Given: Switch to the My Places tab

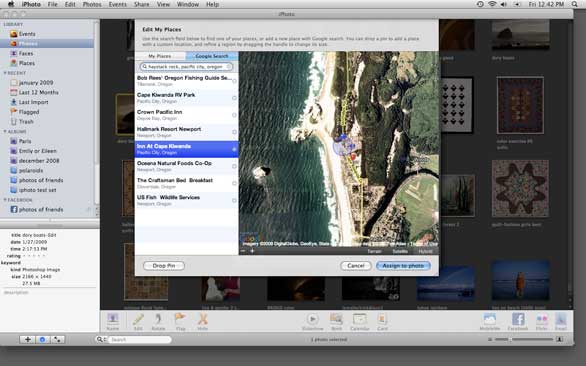Looking at the screenshot, I should (160, 56).
